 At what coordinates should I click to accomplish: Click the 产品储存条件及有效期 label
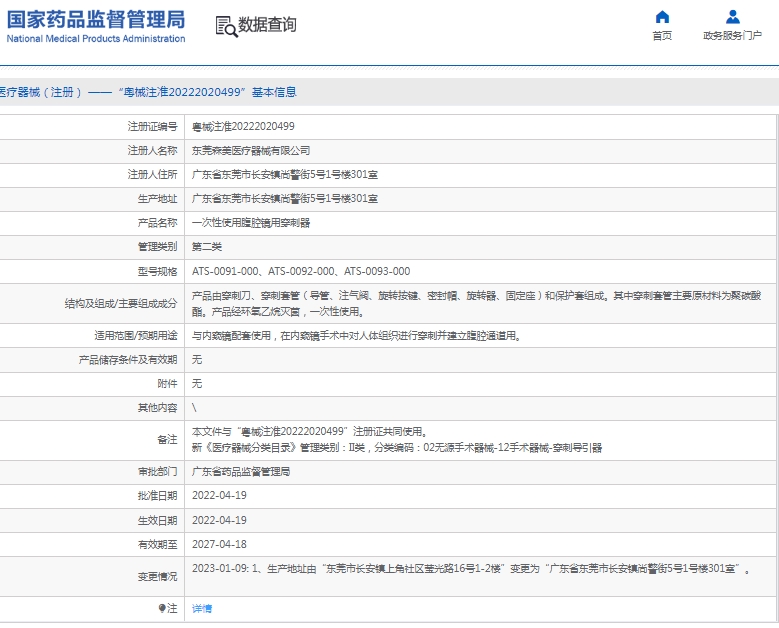pos(128,359)
